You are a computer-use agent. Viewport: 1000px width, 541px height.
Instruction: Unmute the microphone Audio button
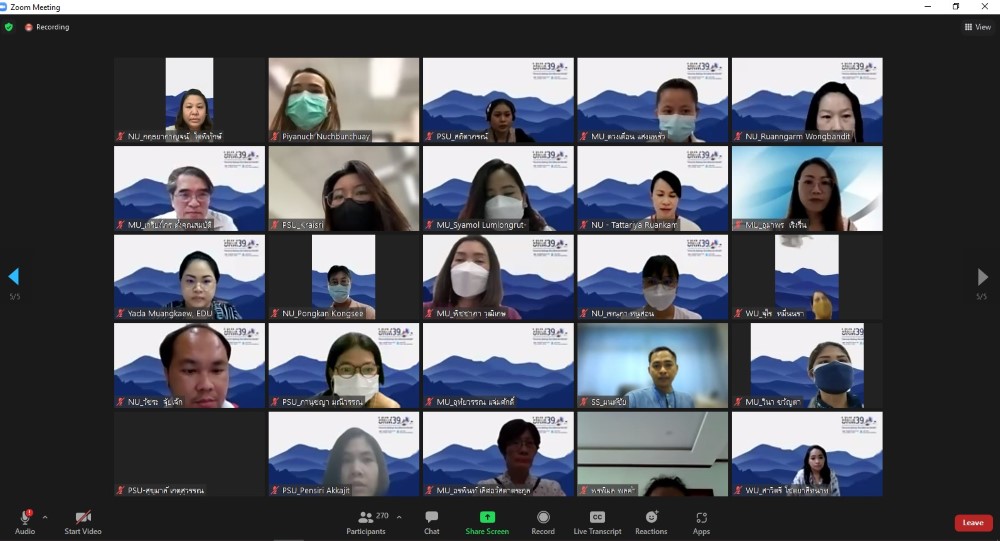coord(25,517)
